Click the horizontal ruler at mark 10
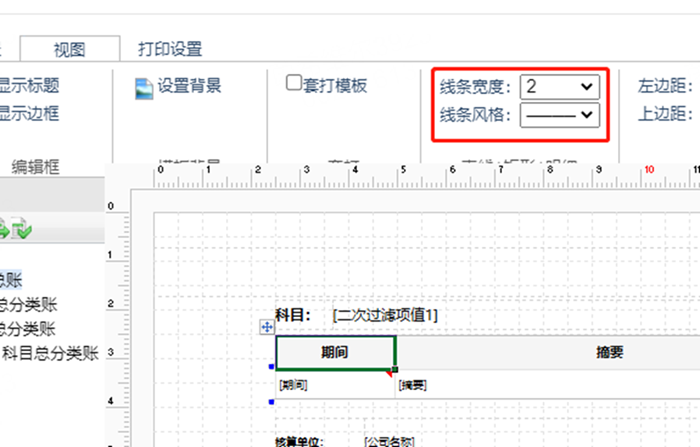The height and width of the screenshot is (447, 700). (x=649, y=169)
